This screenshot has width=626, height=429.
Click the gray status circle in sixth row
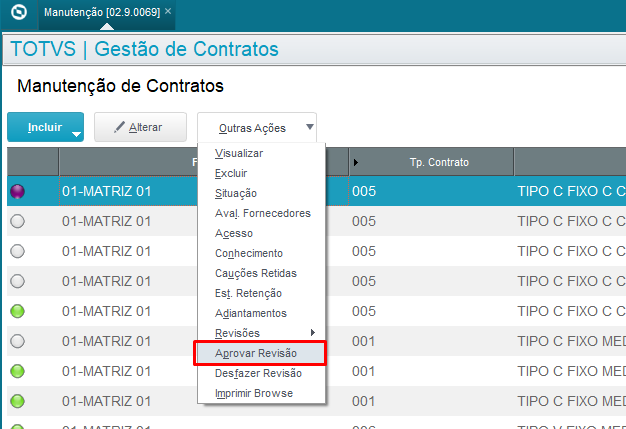18,341
